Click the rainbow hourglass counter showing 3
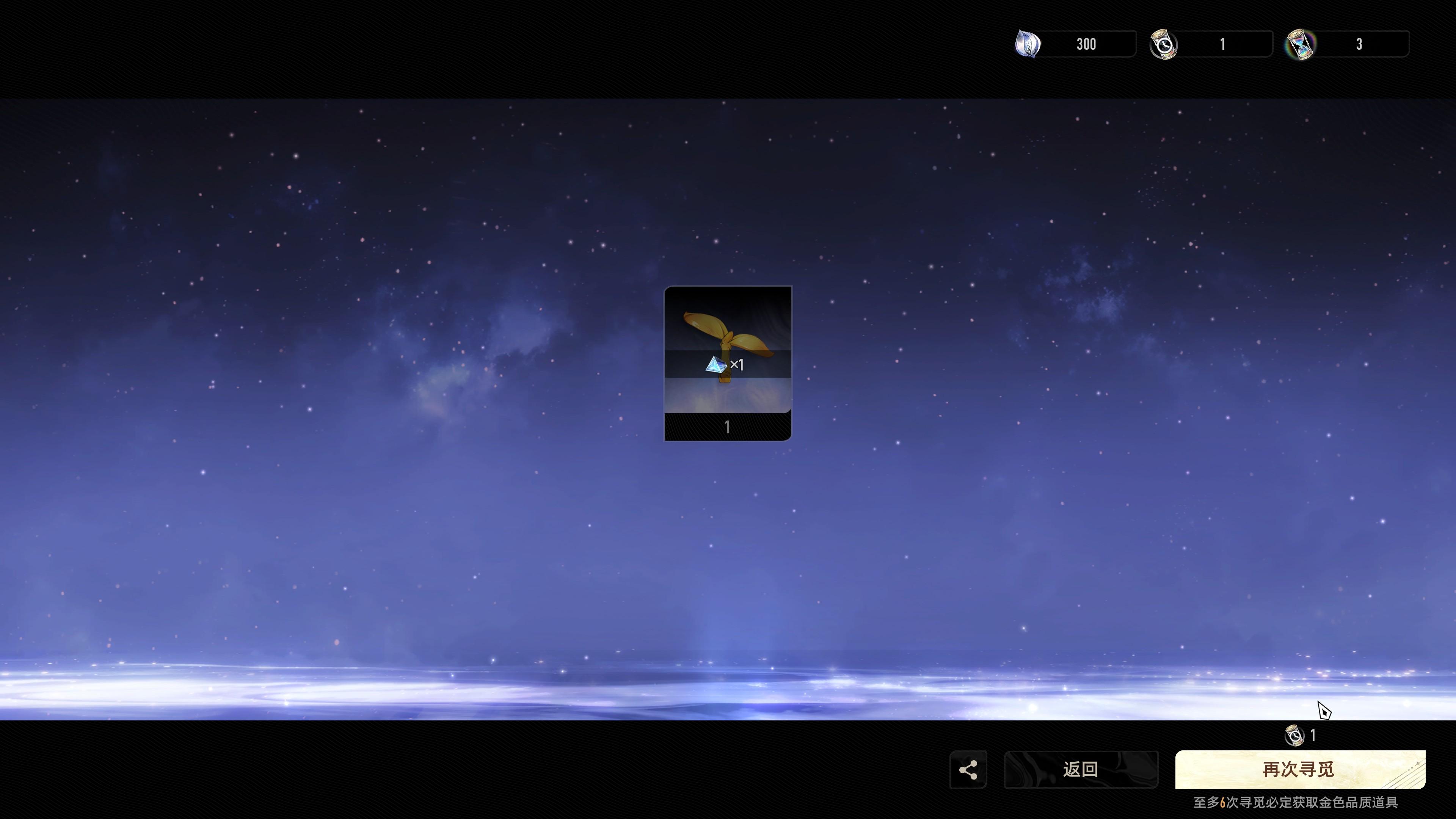Screen dimensions: 1456x819 (x=1359, y=44)
